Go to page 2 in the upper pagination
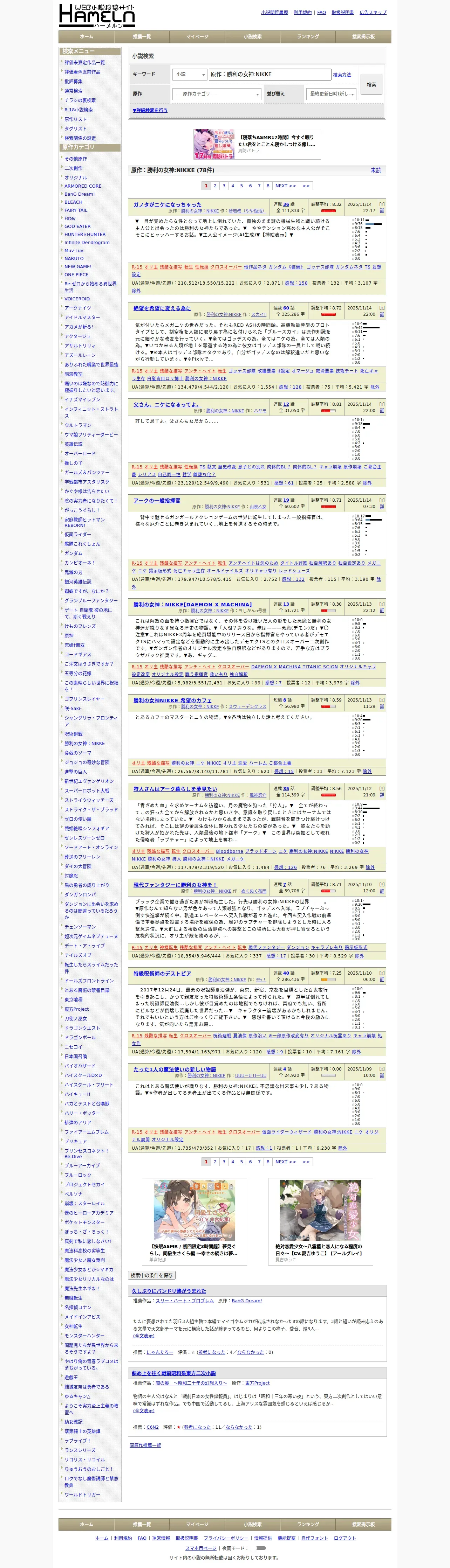 click(214, 186)
